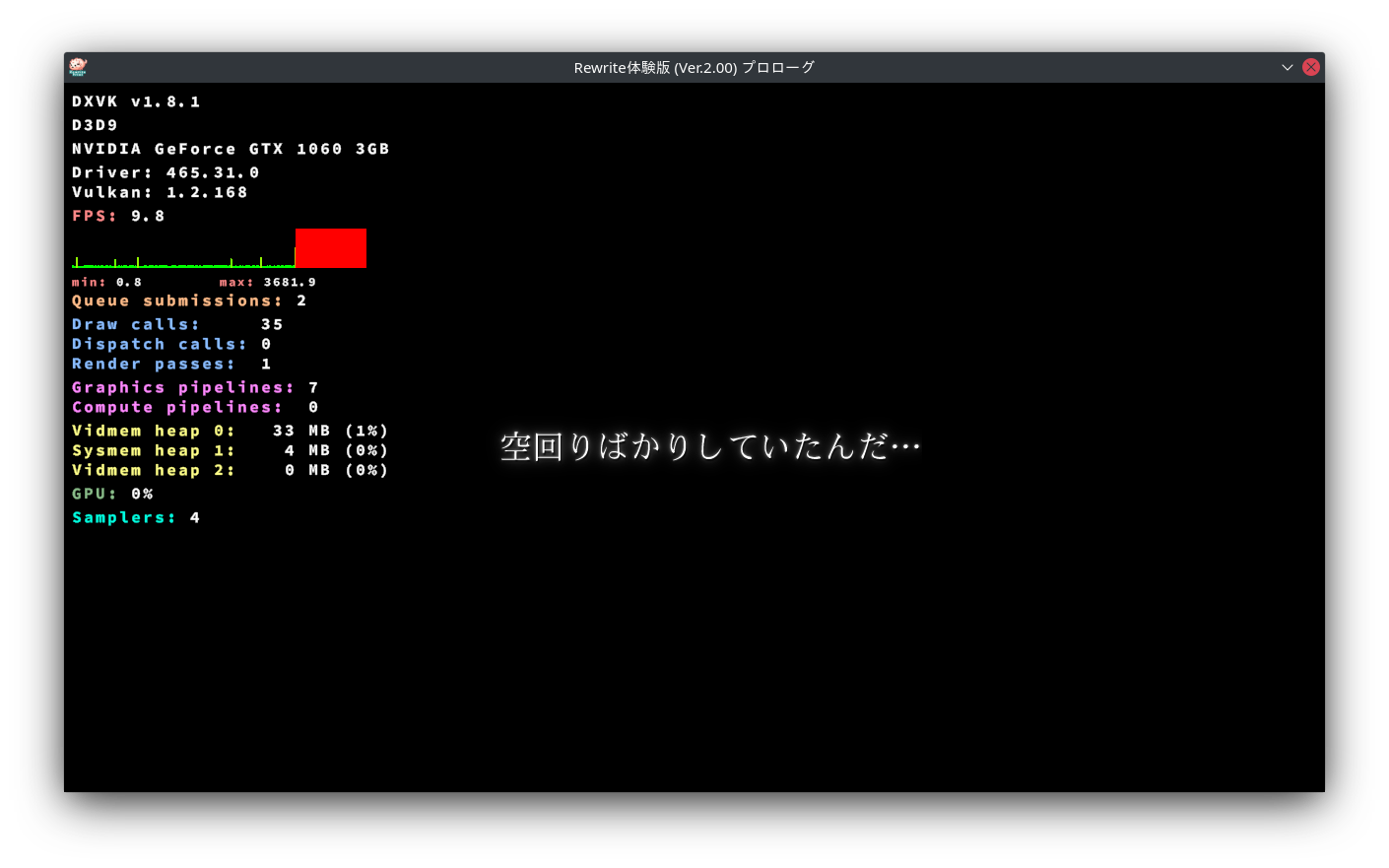
Task: Click the Vulkan 1.2.168 line
Action: click(160, 192)
